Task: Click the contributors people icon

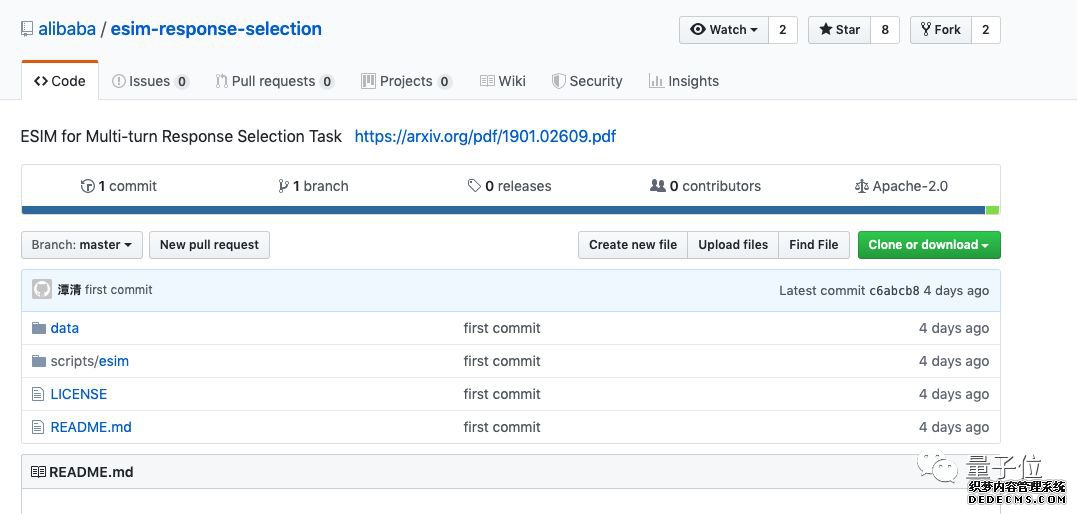Action: (x=657, y=186)
